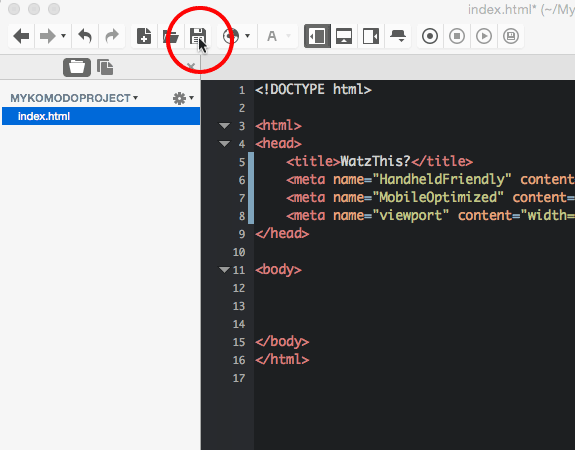Image resolution: width=575 pixels, height=450 pixels.
Task: Open the forward history dropdown arrow
Action: pos(63,36)
